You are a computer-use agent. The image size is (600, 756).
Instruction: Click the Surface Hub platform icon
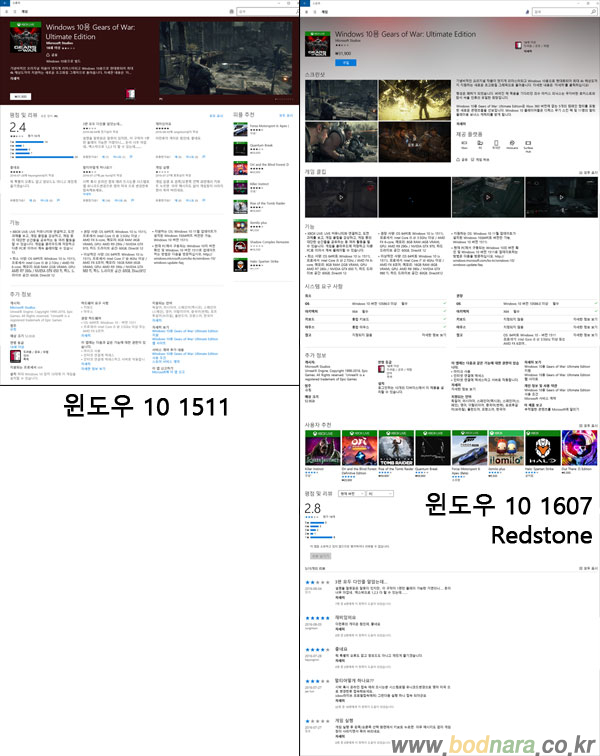530,144
